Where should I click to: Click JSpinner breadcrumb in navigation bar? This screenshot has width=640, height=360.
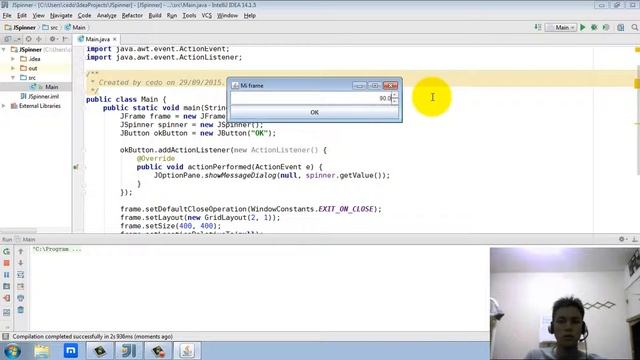click(20, 27)
